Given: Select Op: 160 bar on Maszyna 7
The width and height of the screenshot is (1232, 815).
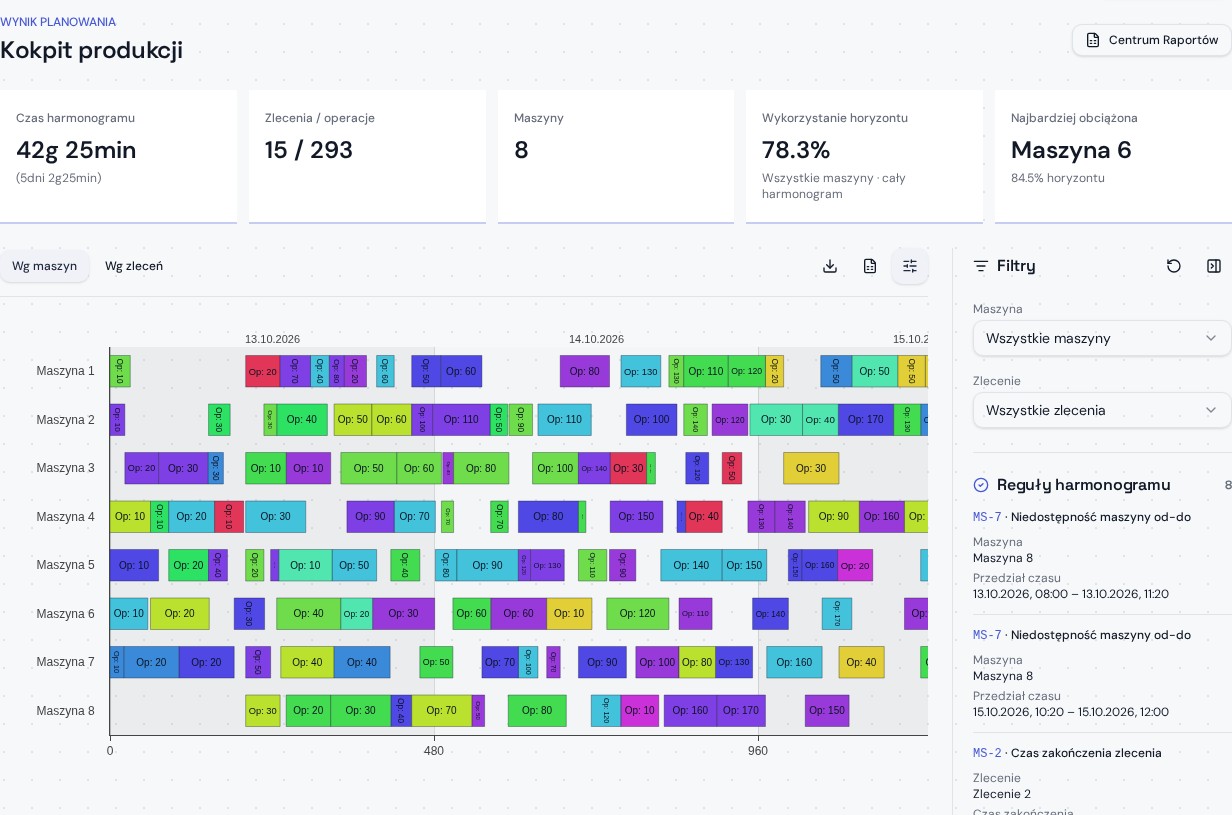Looking at the screenshot, I should (794, 662).
